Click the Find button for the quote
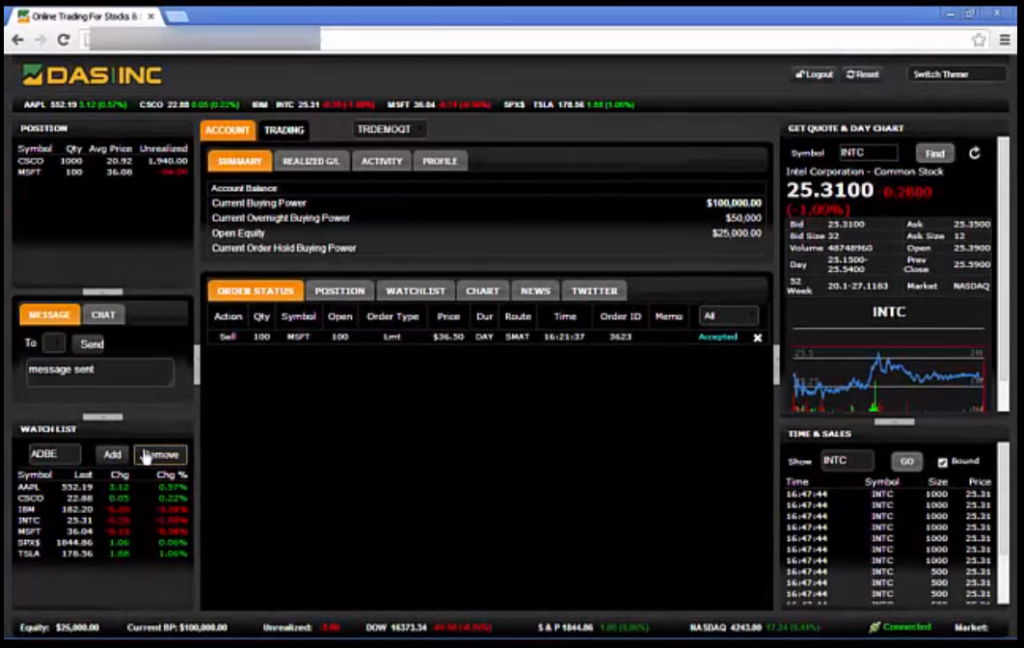1024x648 pixels. coord(935,154)
